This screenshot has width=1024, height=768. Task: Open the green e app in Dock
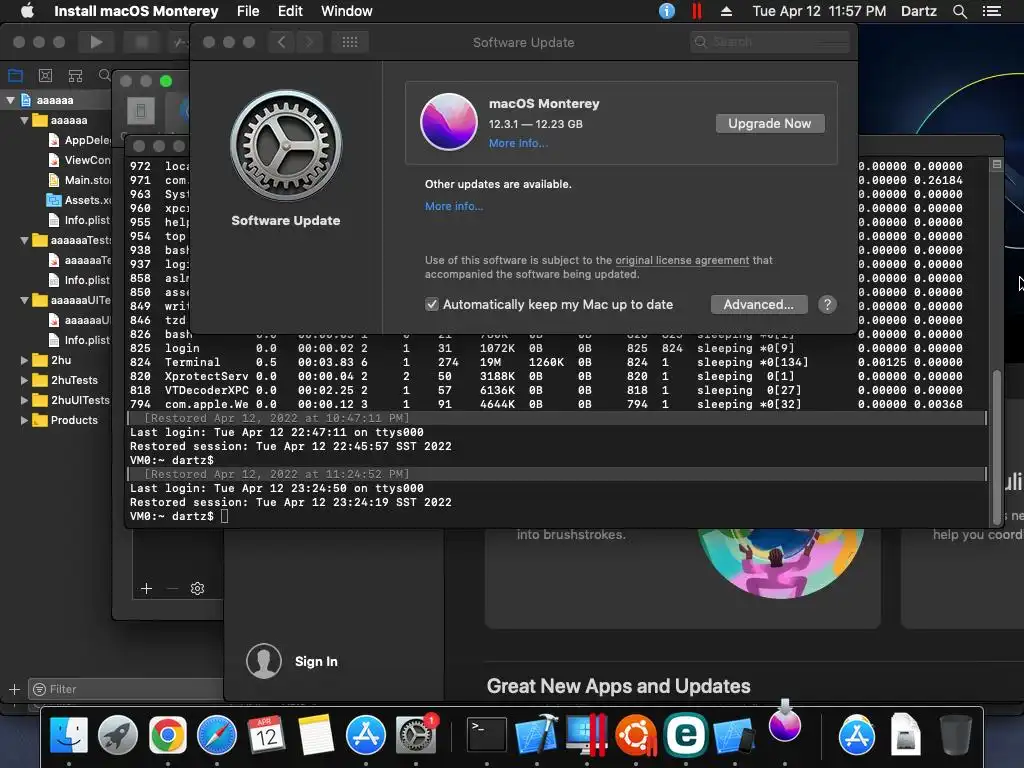coord(686,735)
